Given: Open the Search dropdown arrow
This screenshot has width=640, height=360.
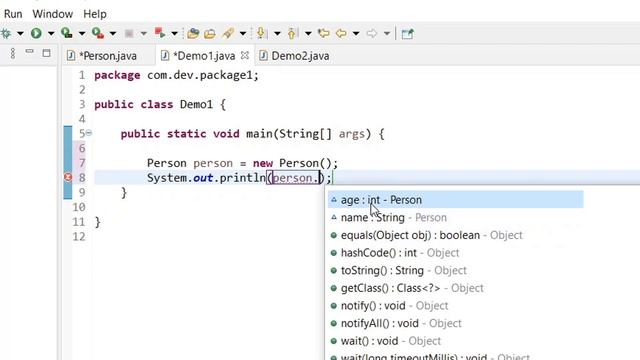Looking at the screenshot, I should click(x=243, y=33).
